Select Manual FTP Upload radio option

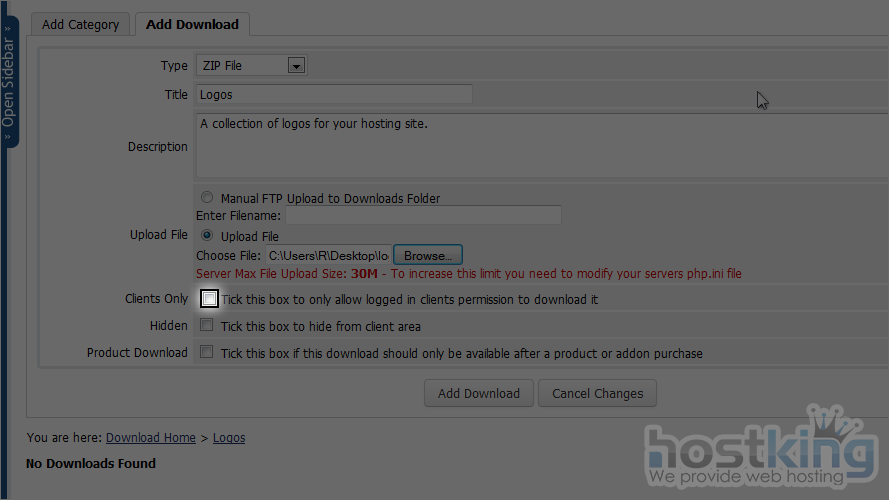208,198
